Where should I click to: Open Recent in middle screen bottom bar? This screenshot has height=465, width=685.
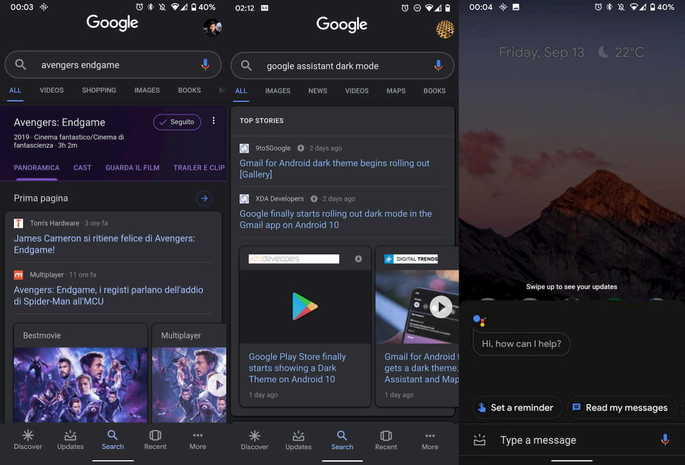pyautogui.click(x=386, y=440)
